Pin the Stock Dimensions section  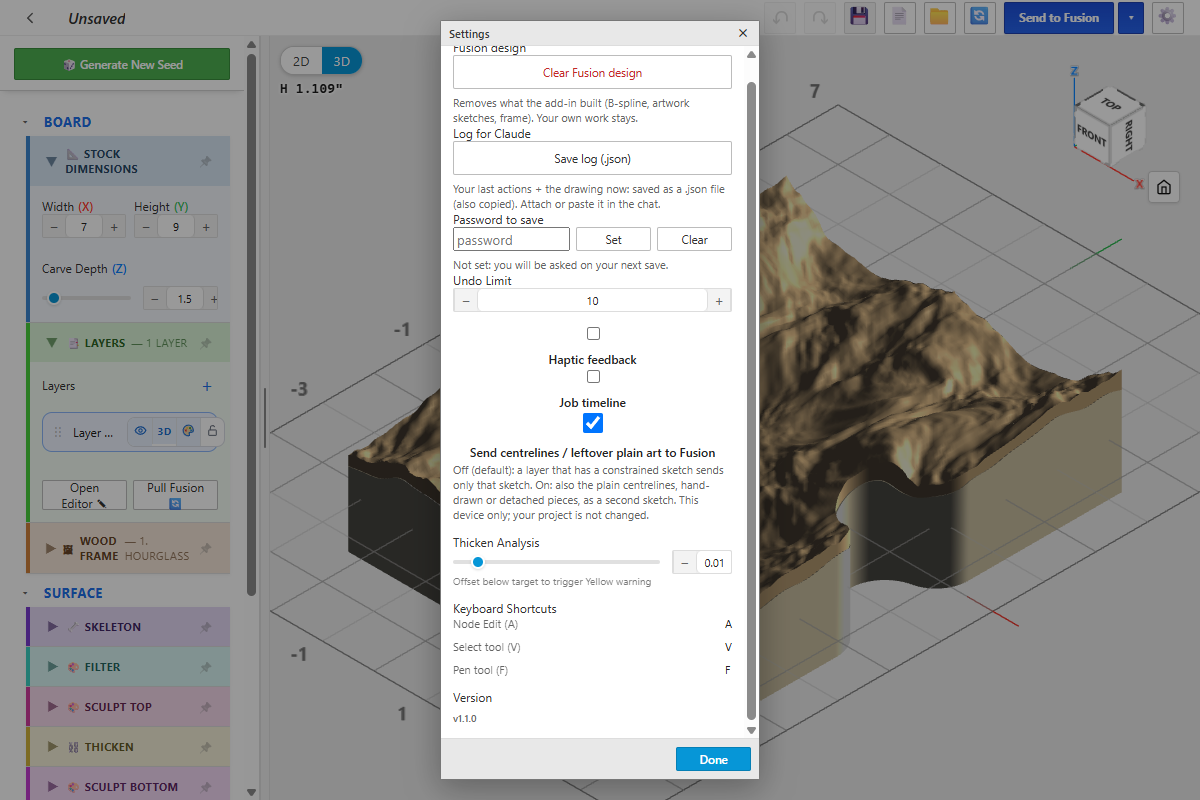coord(206,161)
